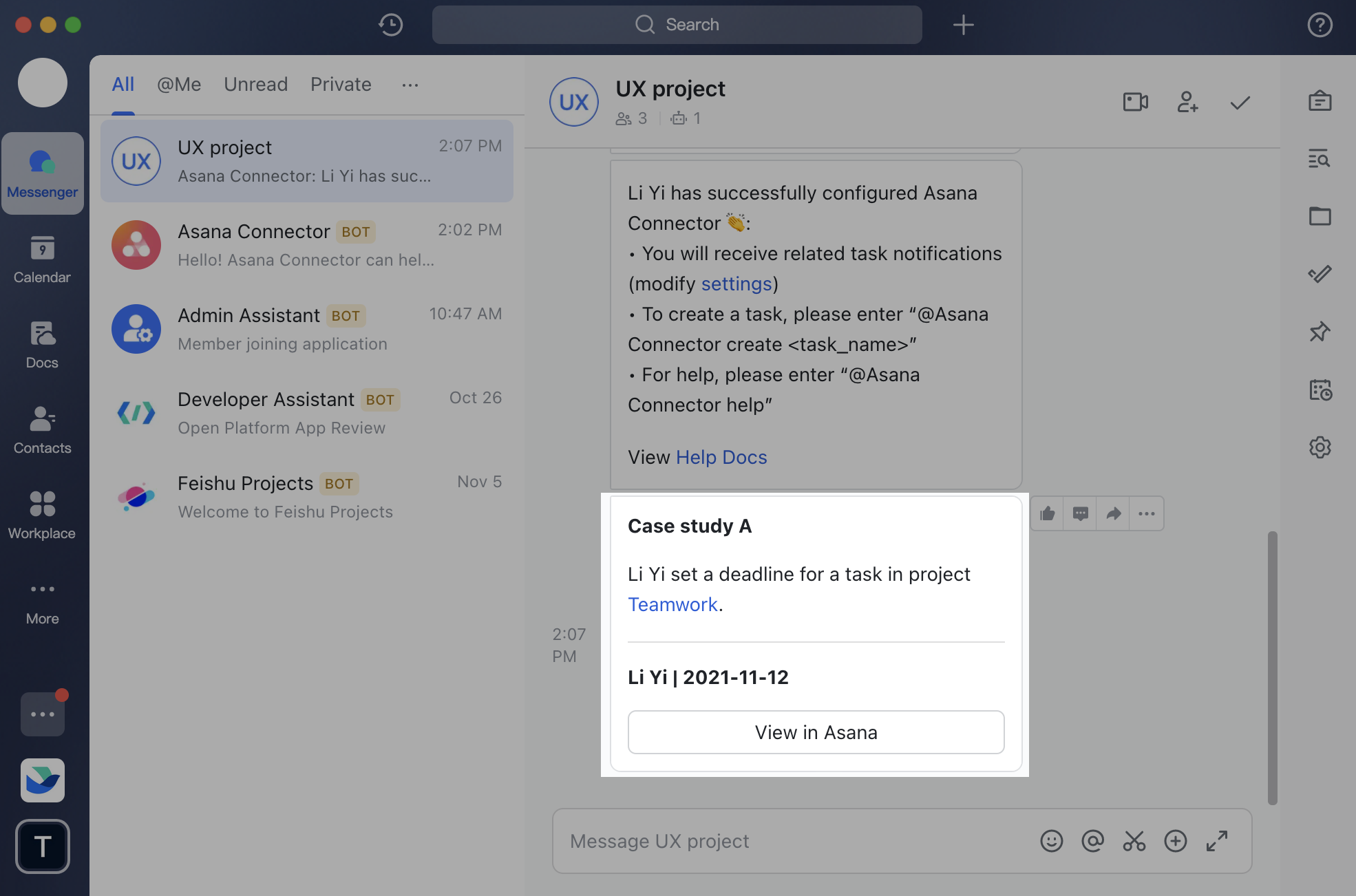The width and height of the screenshot is (1356, 896).
Task: Click the checkmark done icon in header
Action: click(1240, 103)
